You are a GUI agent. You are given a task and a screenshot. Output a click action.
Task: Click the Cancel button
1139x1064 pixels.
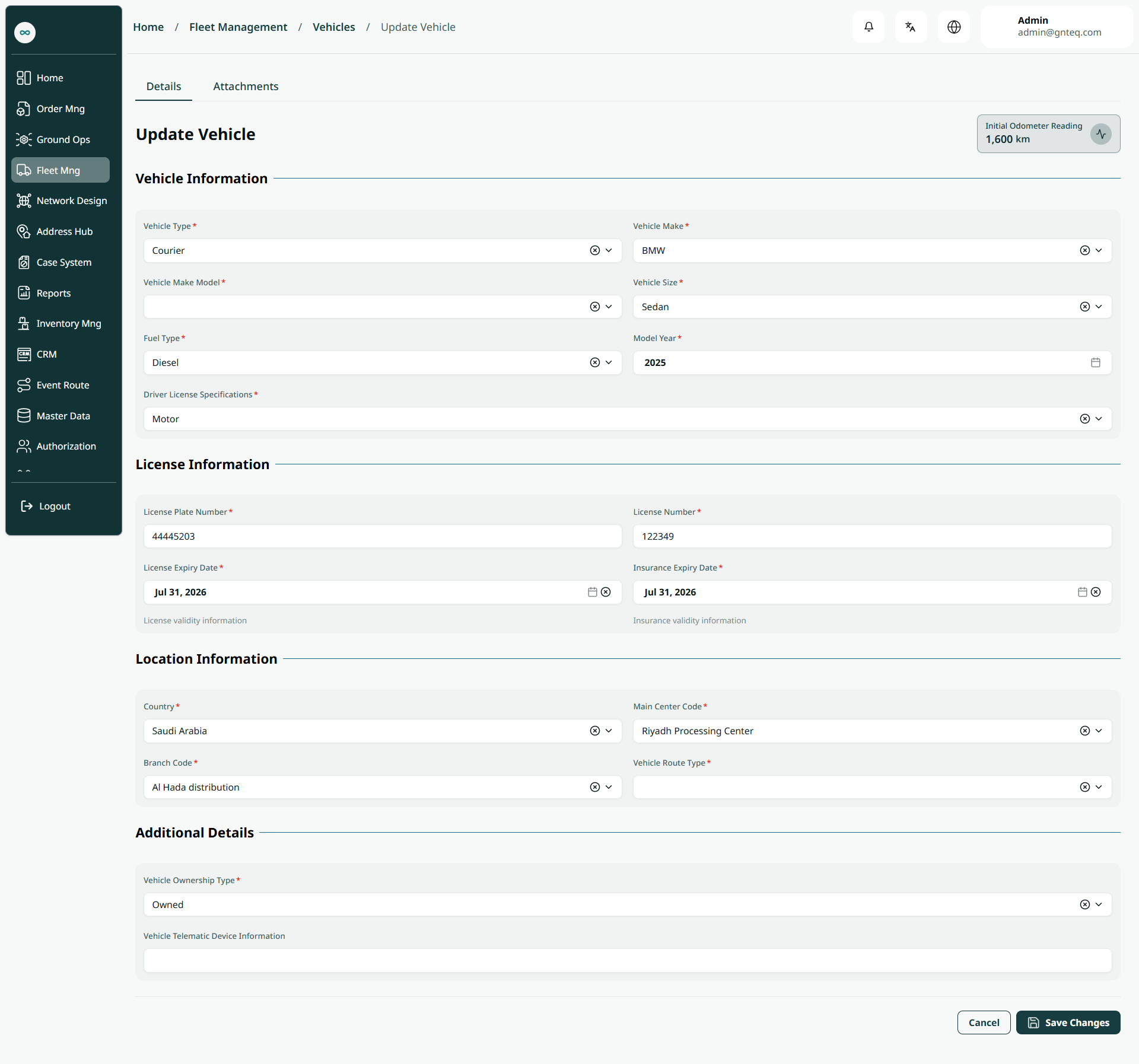pyautogui.click(x=984, y=1022)
